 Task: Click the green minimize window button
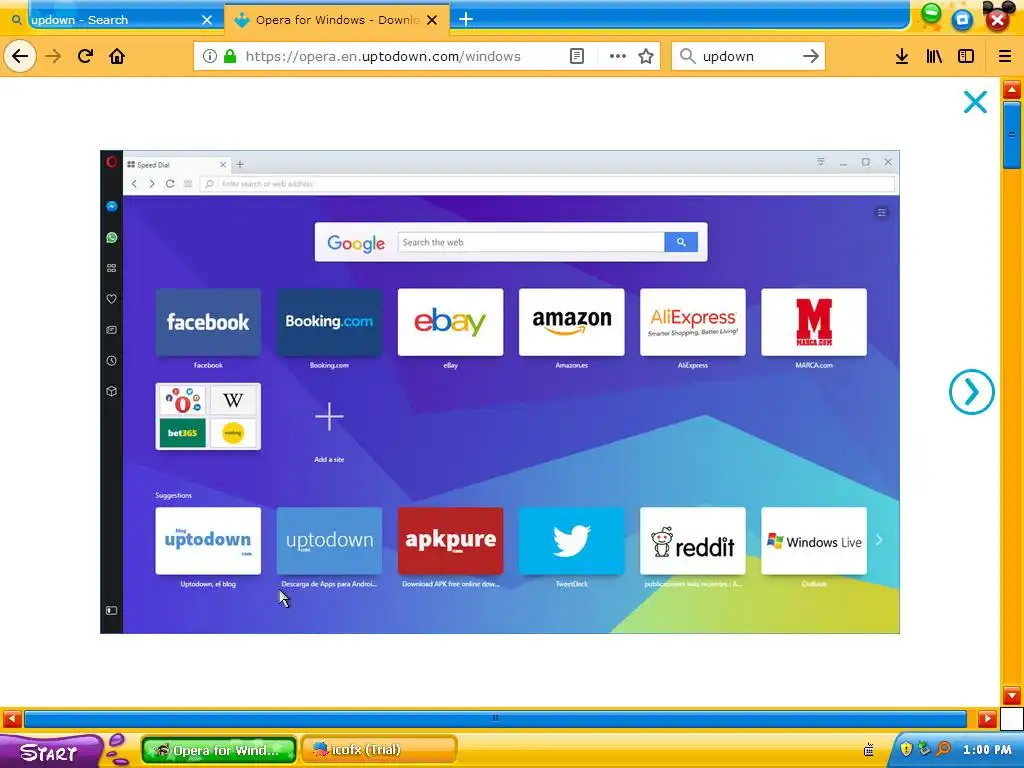point(931,13)
